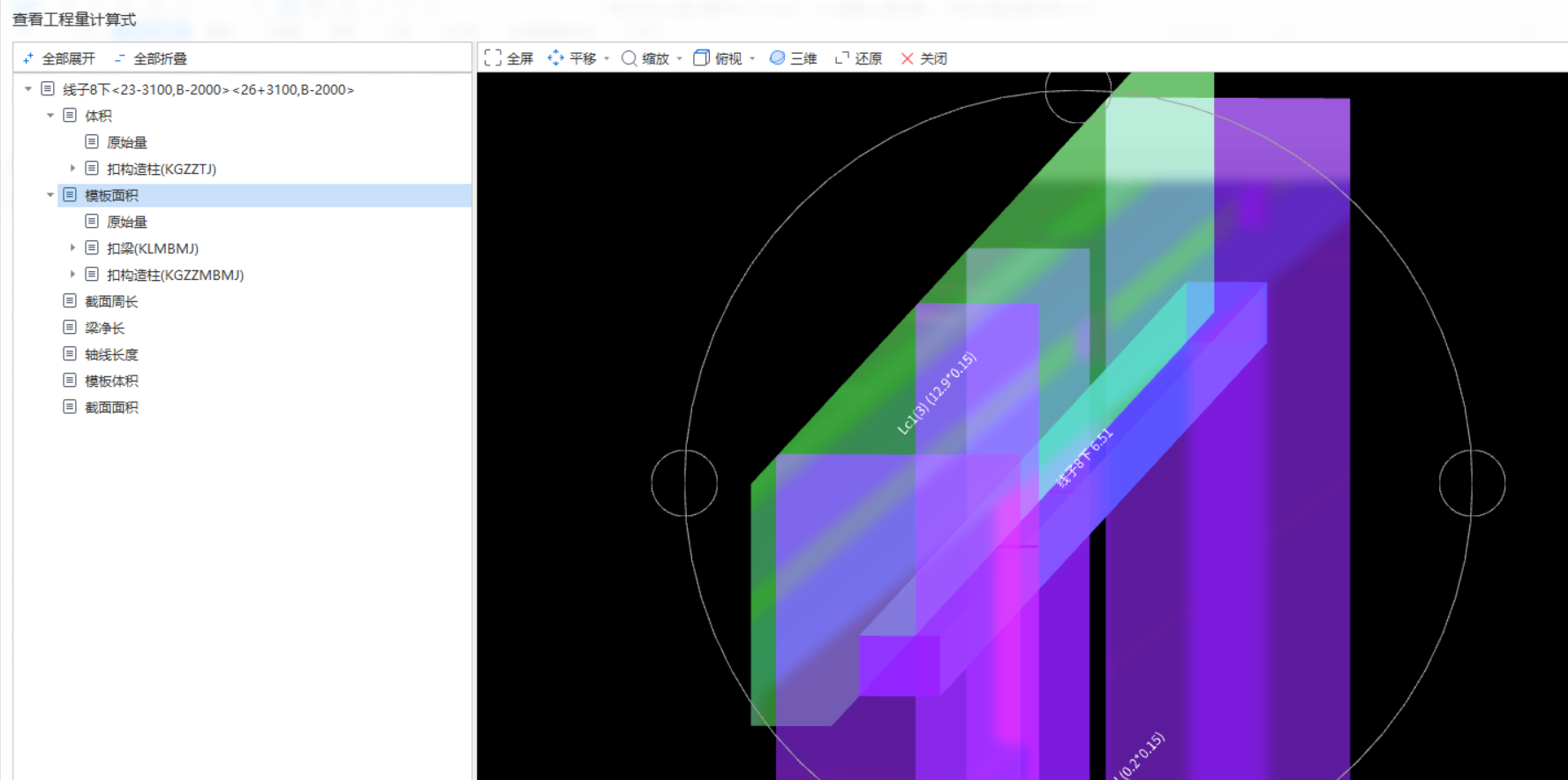Click the Collapse All minus icon
The height and width of the screenshot is (780, 1568).
point(119,58)
